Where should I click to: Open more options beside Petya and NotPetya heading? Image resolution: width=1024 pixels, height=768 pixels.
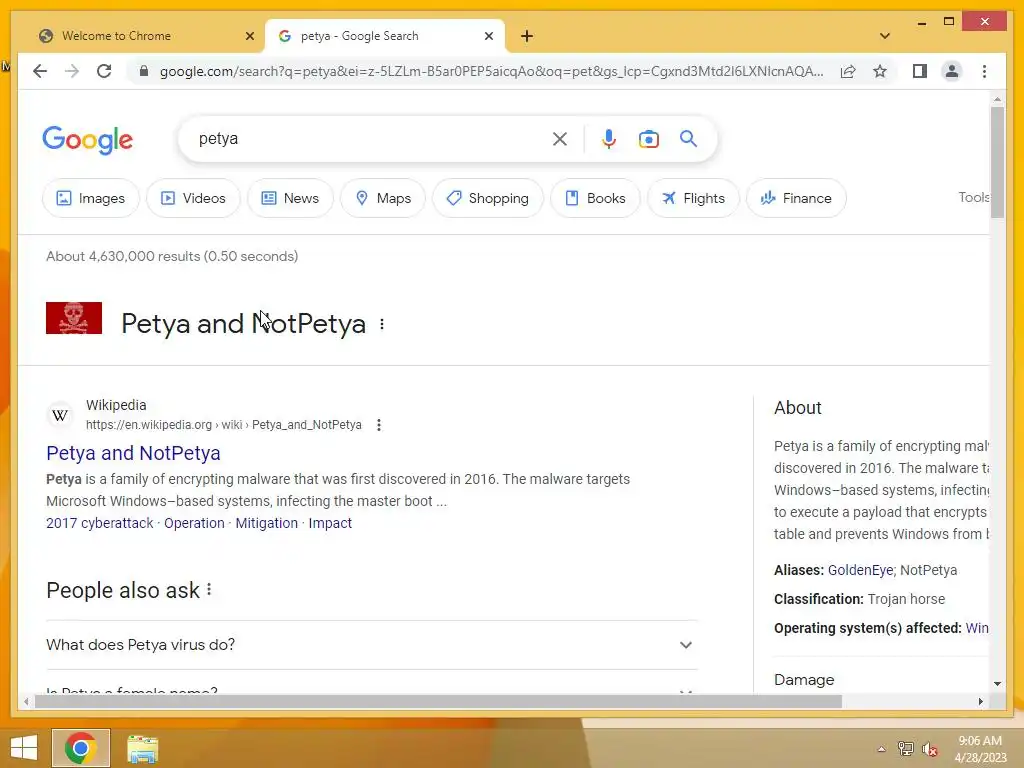pos(382,324)
